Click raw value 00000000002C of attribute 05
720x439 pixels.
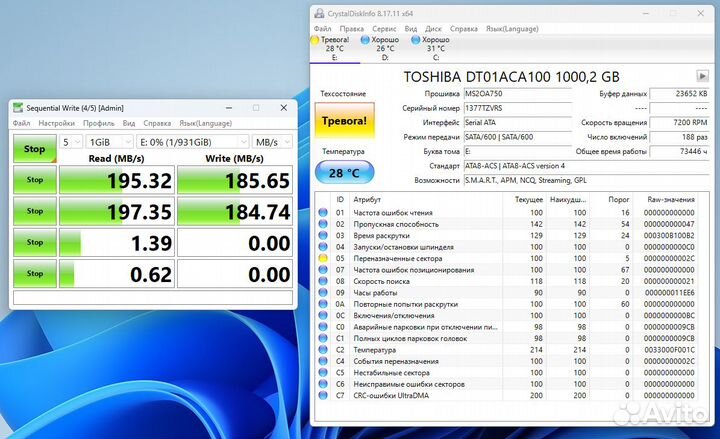(x=669, y=258)
